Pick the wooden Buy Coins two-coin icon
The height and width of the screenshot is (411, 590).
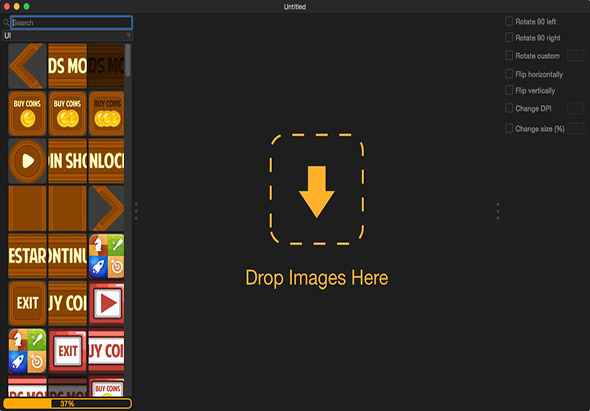coord(67,113)
